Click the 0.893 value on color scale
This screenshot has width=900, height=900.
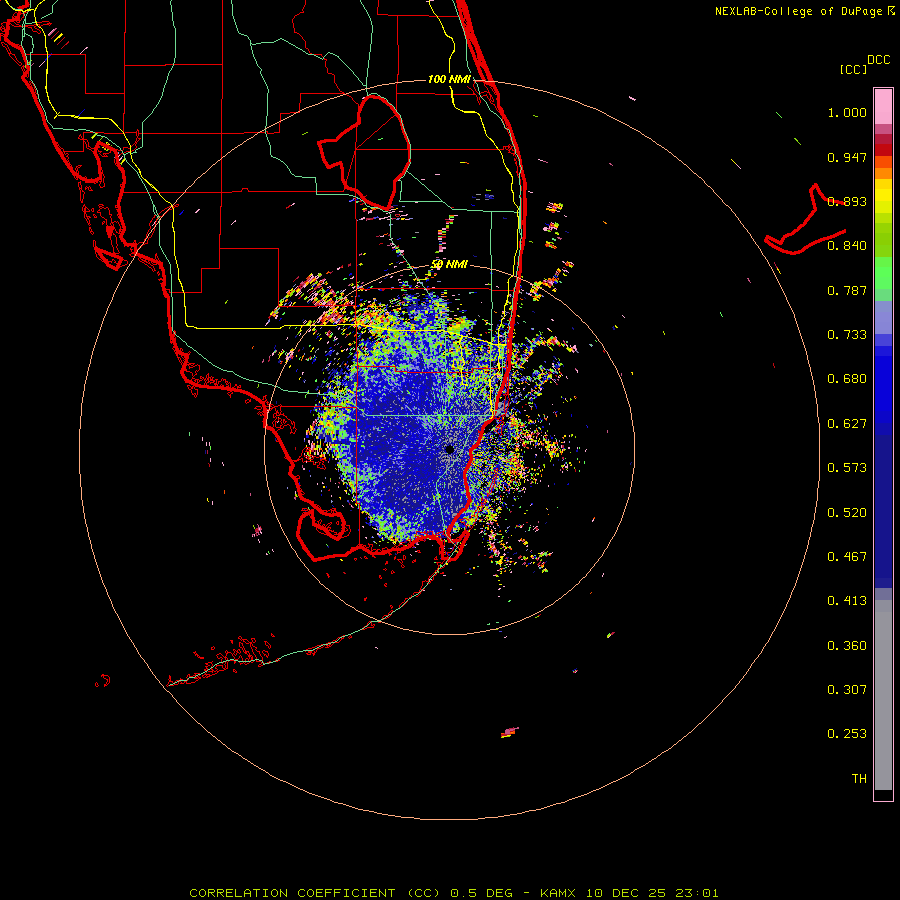(x=847, y=201)
